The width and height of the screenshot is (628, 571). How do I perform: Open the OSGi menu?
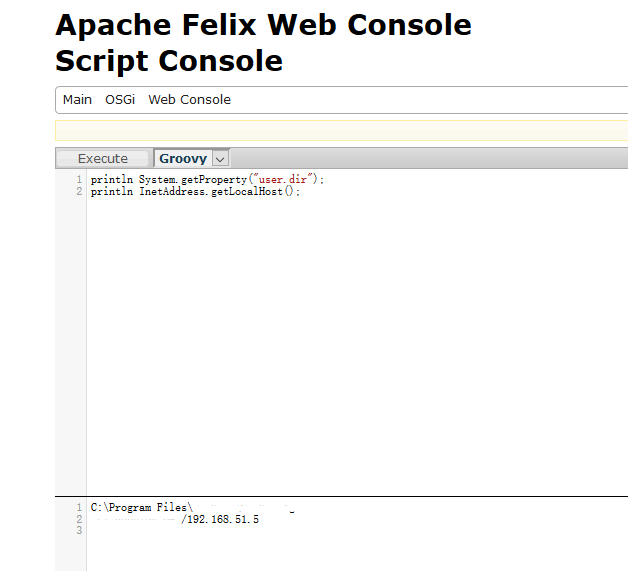click(x=120, y=100)
